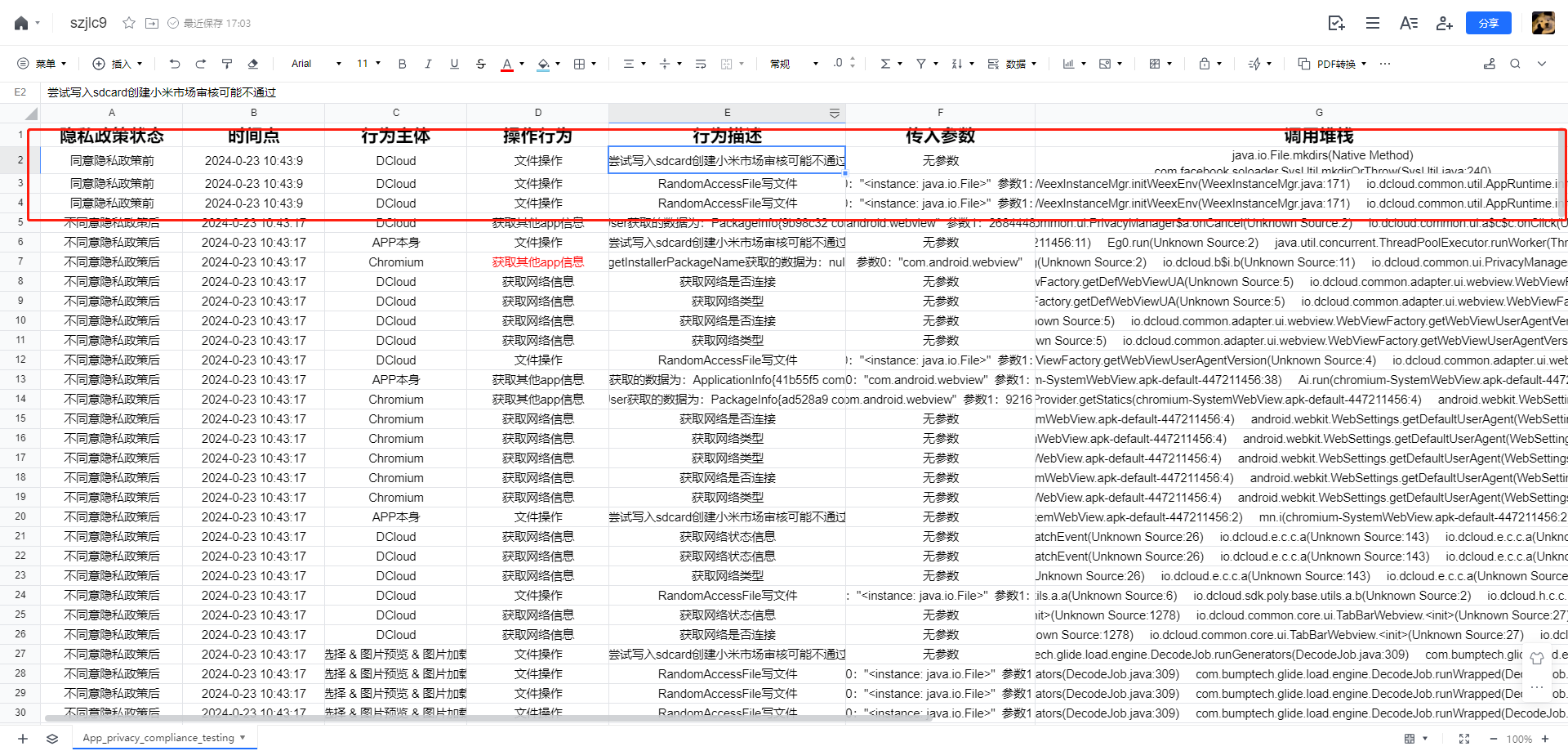Click the create task checklist icon
The width and height of the screenshot is (1568, 751).
coord(1336,23)
